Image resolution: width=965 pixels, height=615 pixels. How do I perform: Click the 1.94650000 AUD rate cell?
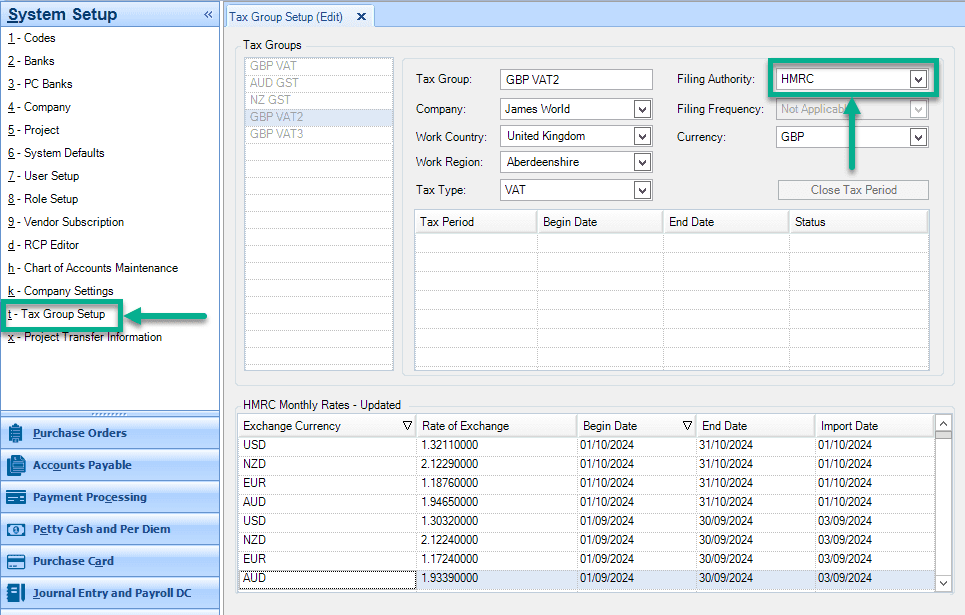pyautogui.click(x=497, y=502)
